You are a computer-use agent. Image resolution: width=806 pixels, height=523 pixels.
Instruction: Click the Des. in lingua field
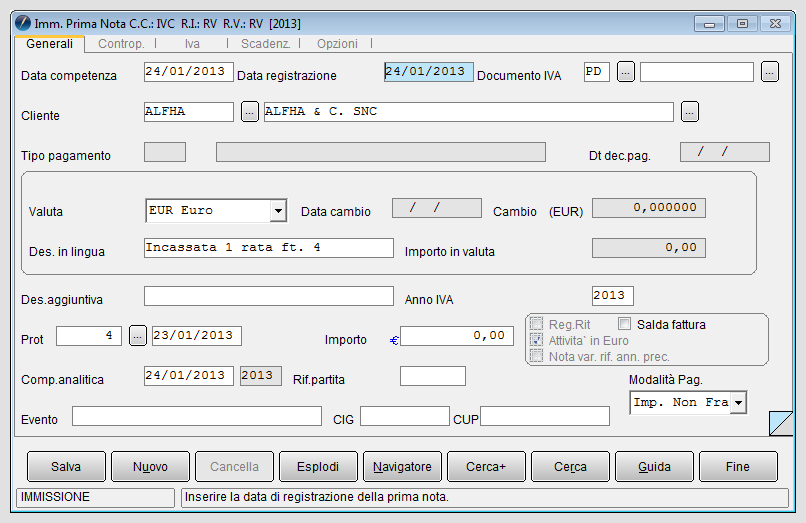pos(269,248)
